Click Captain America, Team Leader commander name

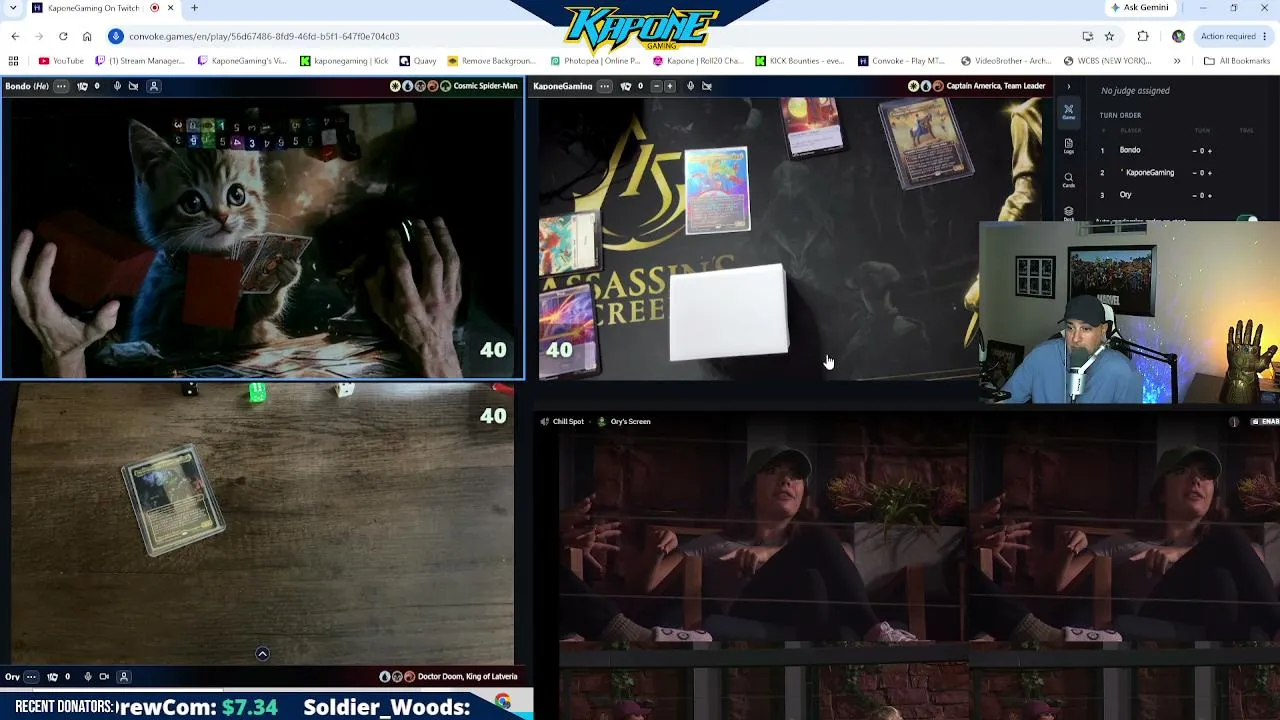pos(995,86)
